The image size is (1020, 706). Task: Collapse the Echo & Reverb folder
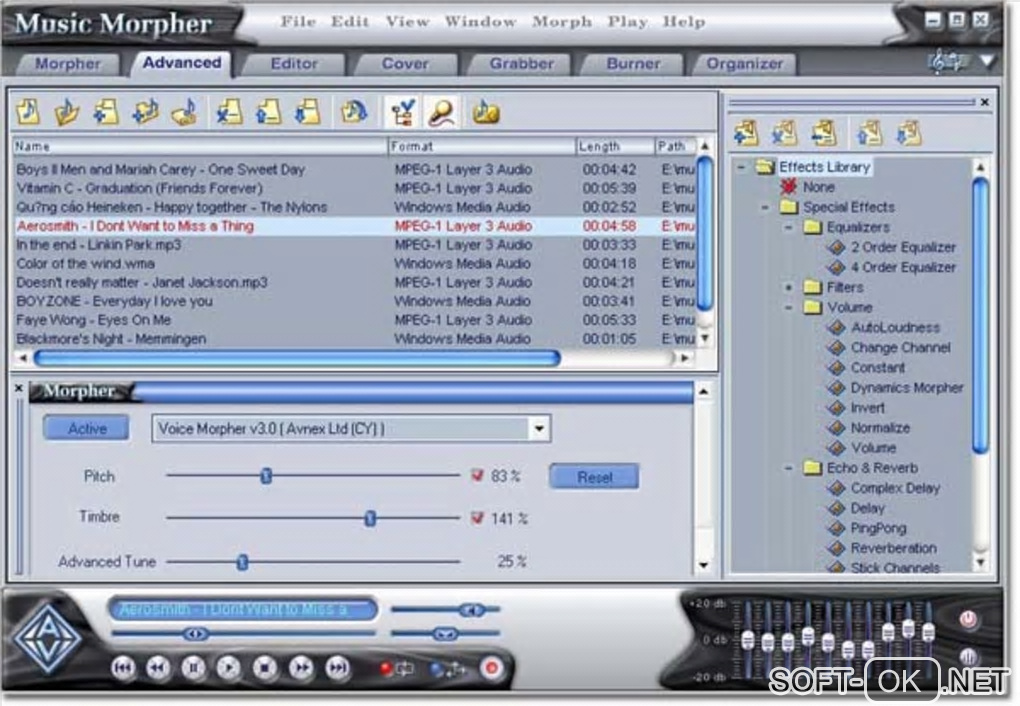[x=788, y=468]
